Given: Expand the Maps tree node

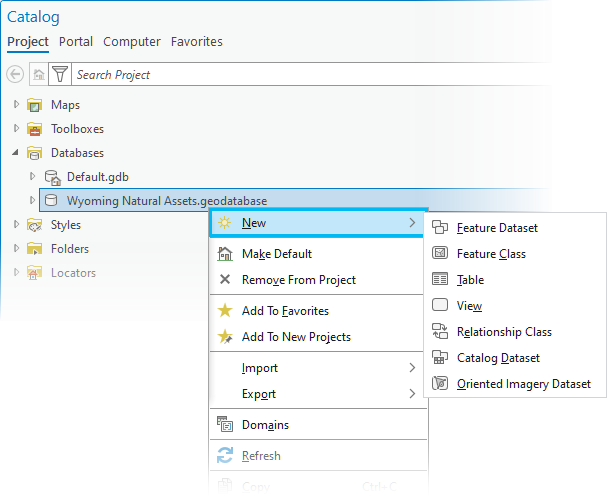Looking at the screenshot, I should click(16, 105).
